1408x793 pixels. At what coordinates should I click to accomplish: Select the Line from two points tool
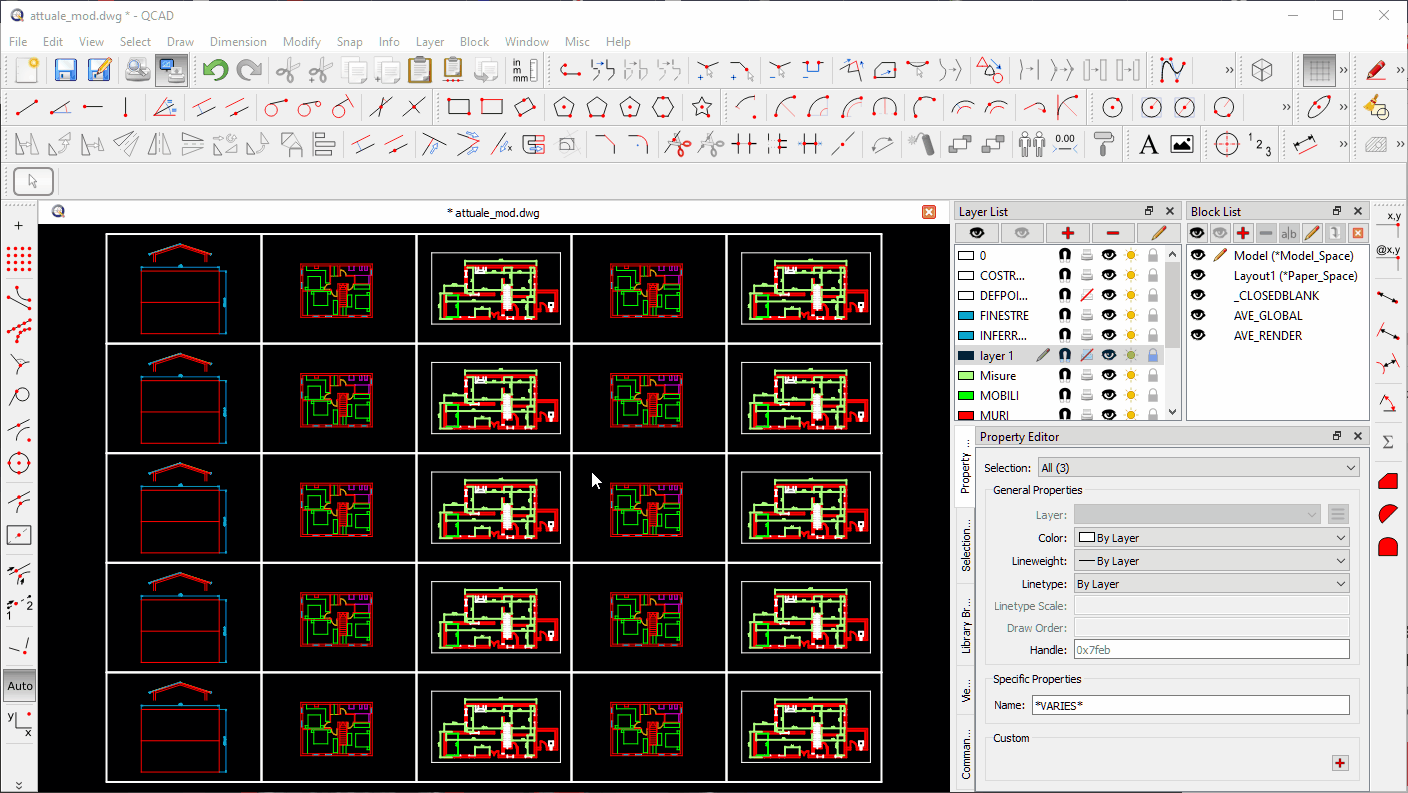click(28, 107)
